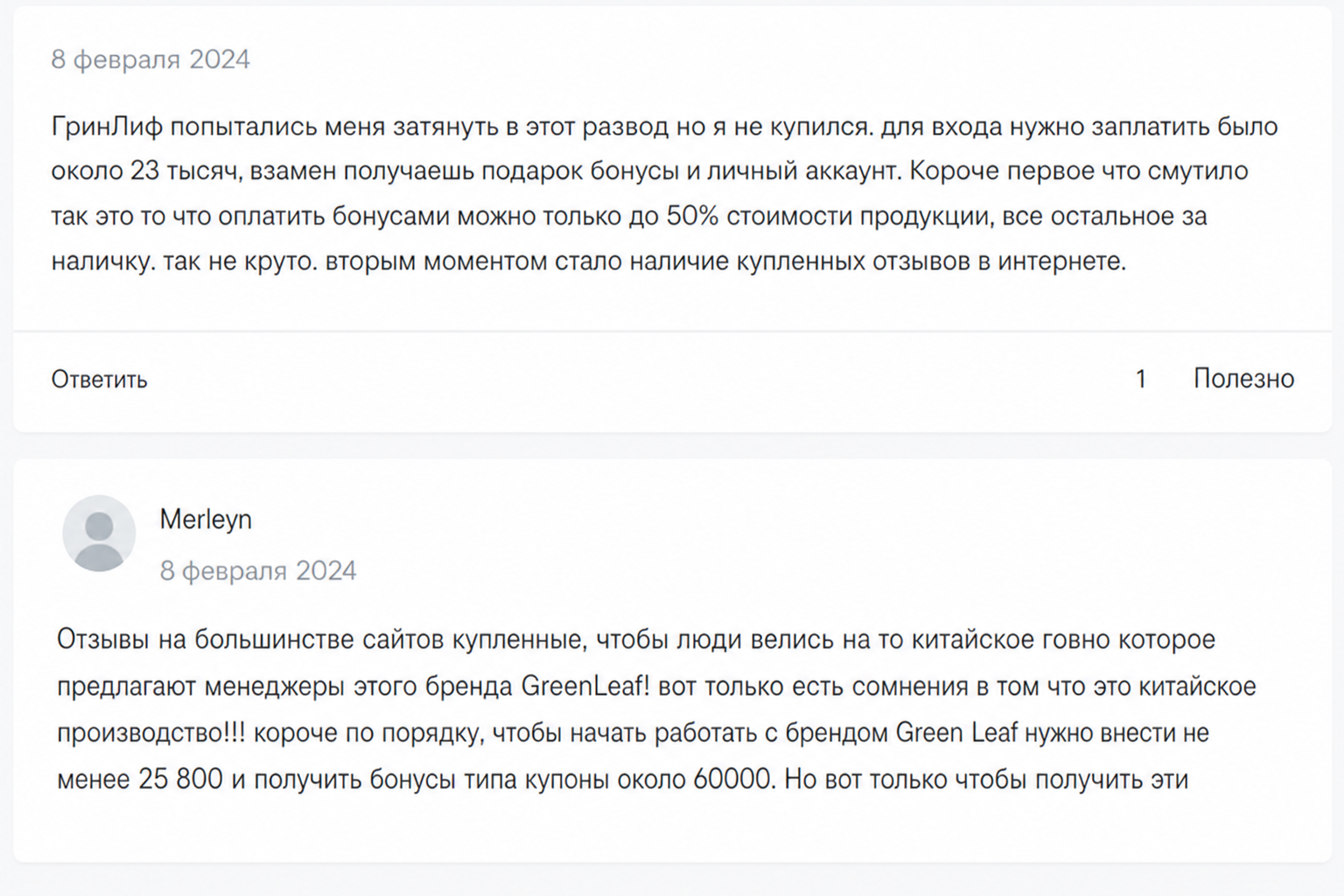This screenshot has width=1344, height=896.
Task: Click the line starting 'предлагают менеджеры'
Action: point(656,686)
